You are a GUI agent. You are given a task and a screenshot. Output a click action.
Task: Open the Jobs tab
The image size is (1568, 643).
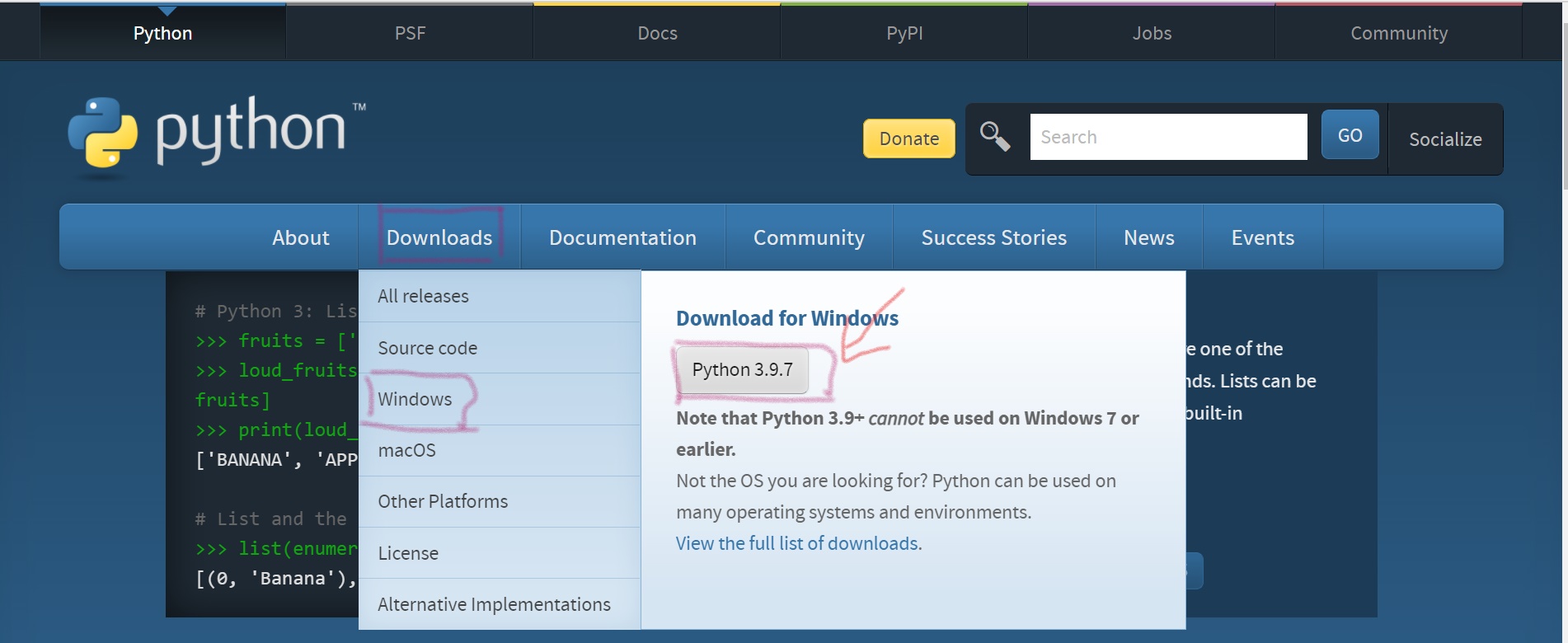tap(1152, 33)
